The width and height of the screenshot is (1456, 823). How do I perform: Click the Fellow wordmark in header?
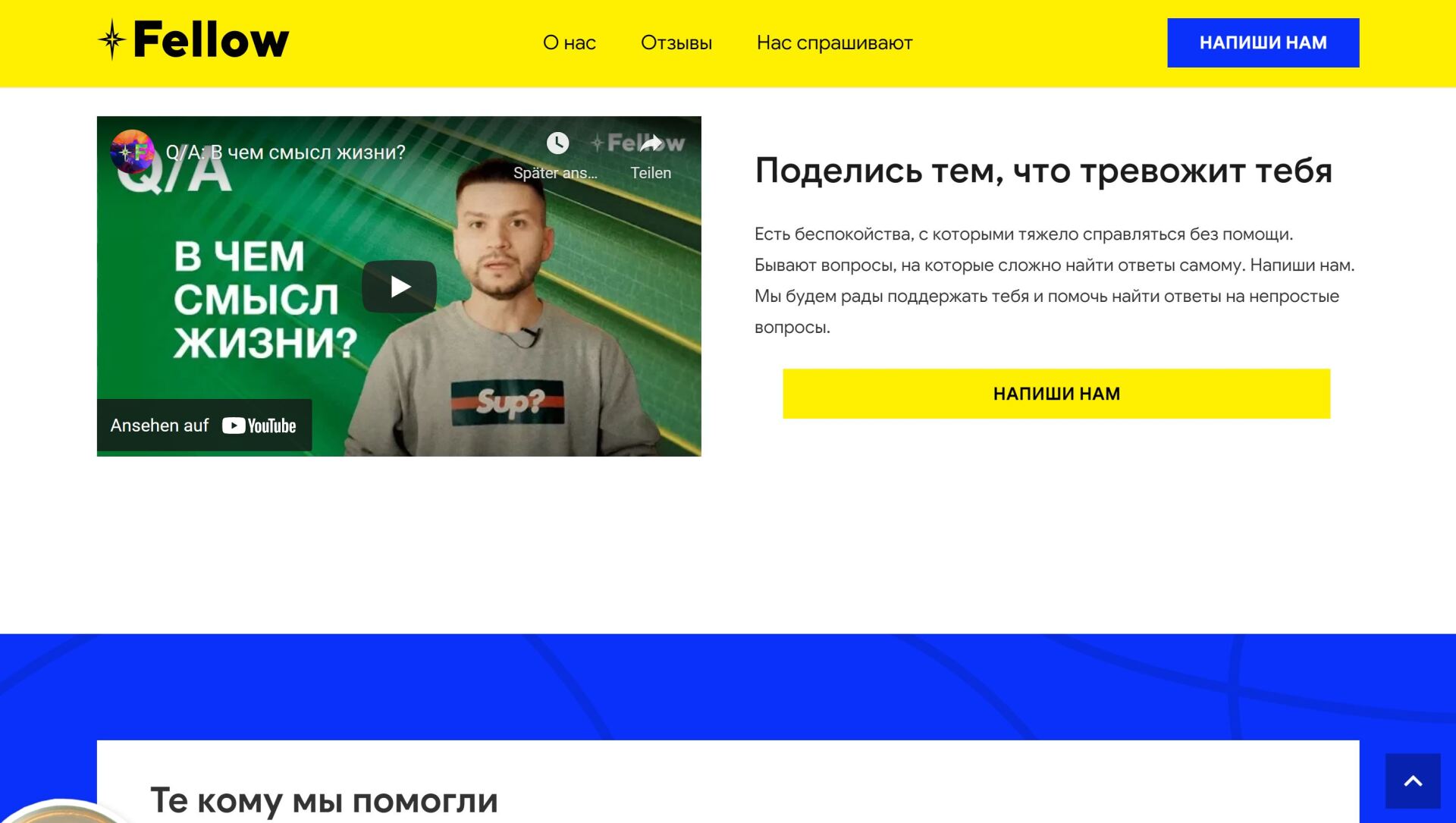pos(211,39)
